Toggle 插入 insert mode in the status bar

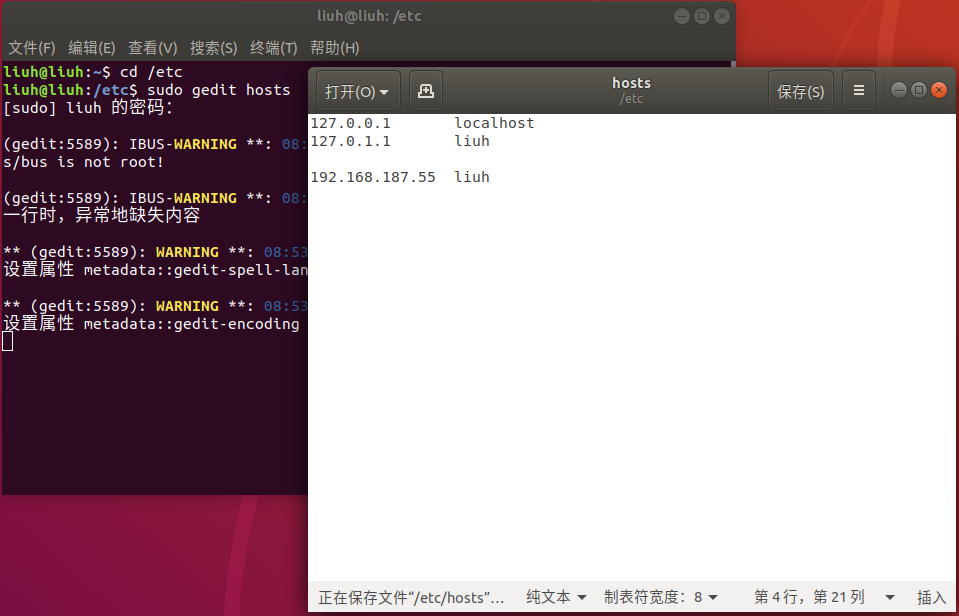tap(932, 597)
